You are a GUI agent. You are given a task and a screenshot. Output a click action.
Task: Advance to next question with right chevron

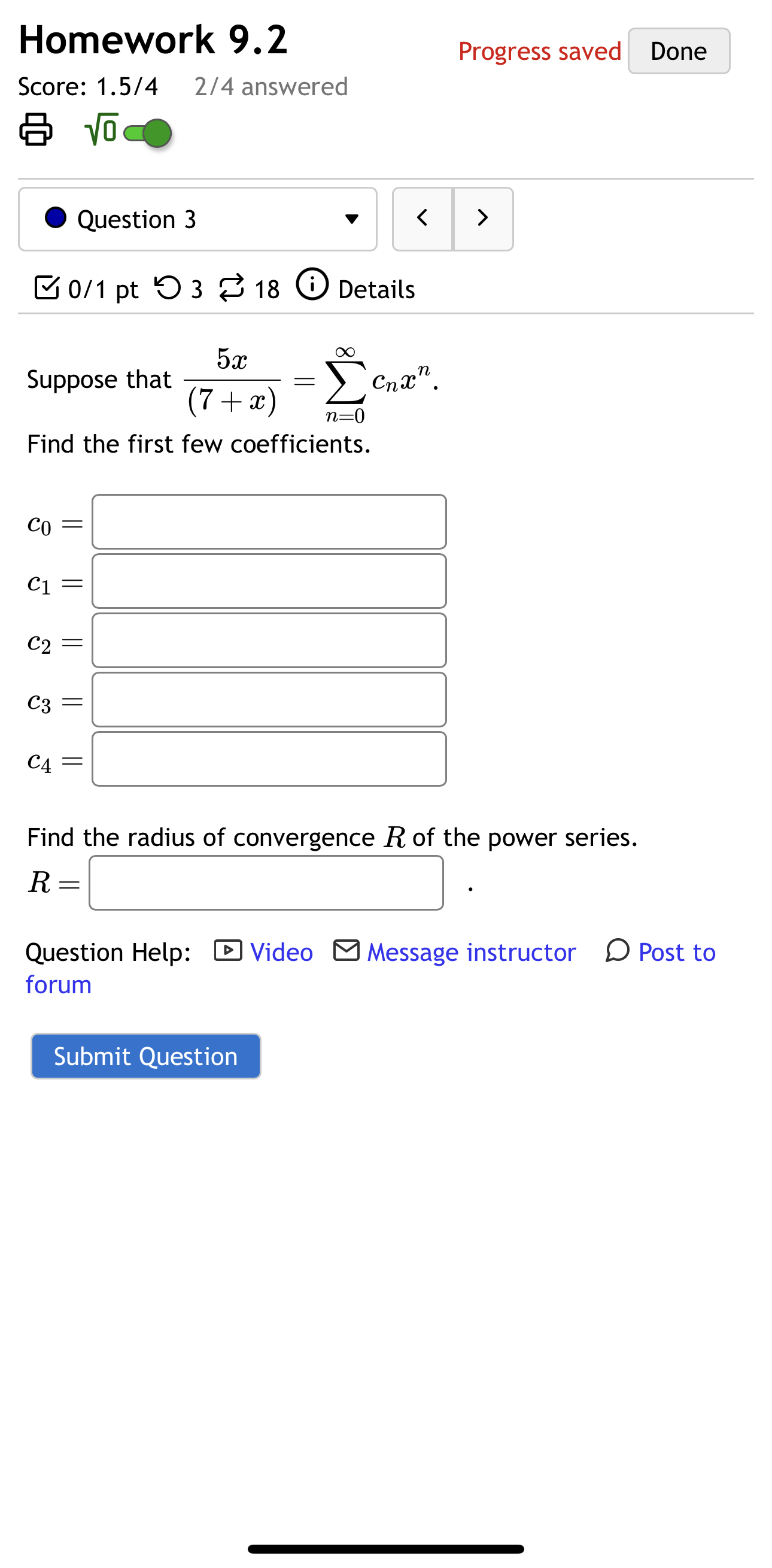click(482, 219)
